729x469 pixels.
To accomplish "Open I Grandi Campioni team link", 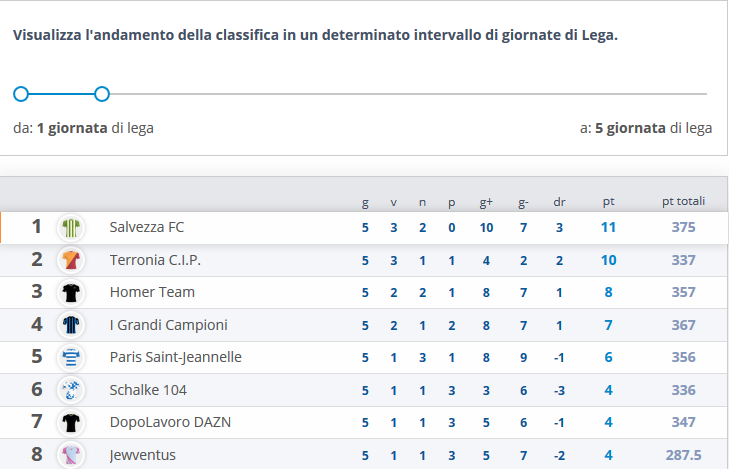I will 168,325.
